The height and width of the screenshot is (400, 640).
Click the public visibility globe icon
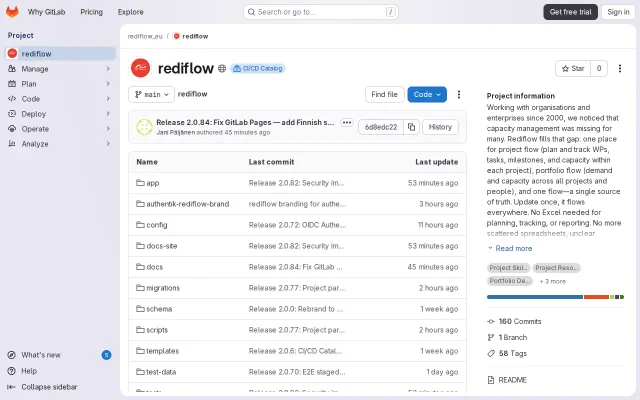[x=222, y=69]
